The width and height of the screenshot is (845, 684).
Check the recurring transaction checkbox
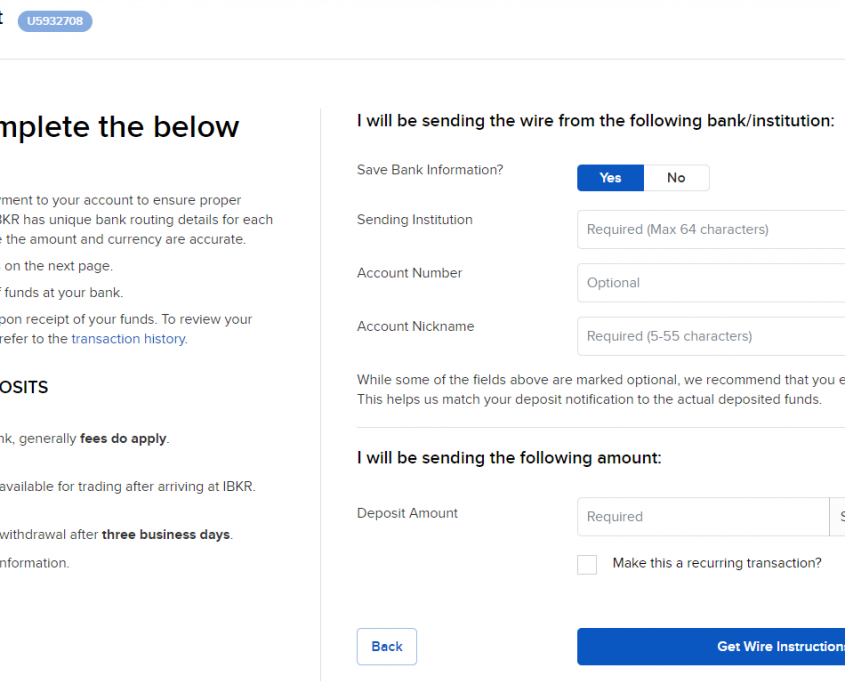(587, 565)
